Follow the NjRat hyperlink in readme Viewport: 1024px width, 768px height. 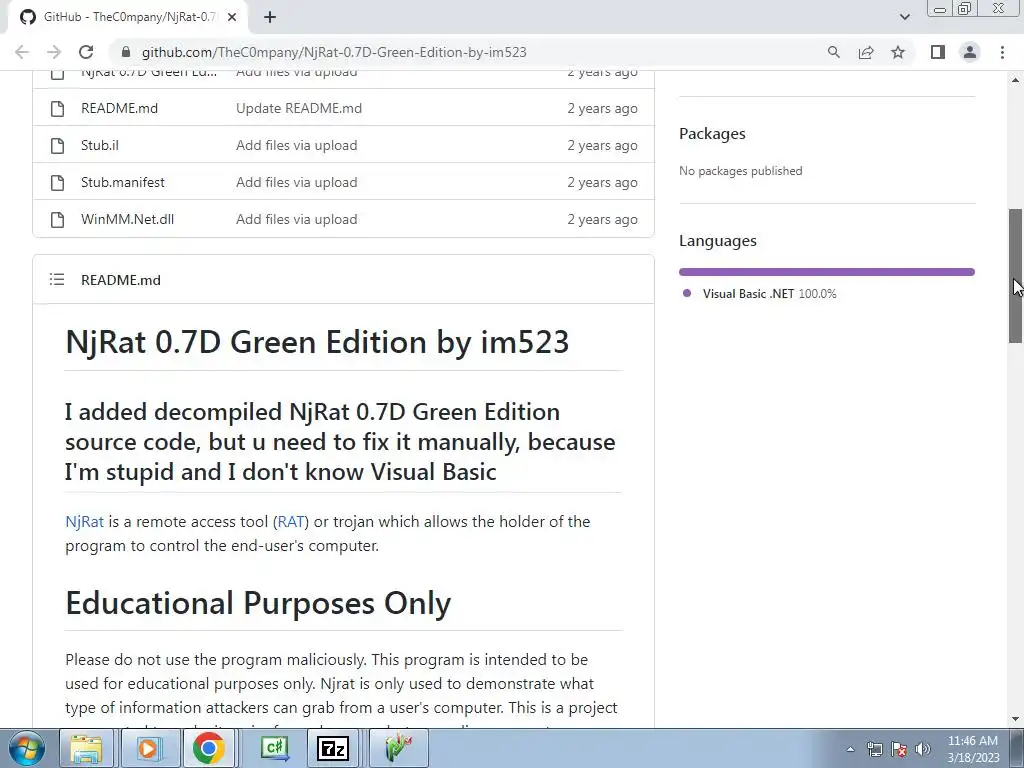pos(84,522)
